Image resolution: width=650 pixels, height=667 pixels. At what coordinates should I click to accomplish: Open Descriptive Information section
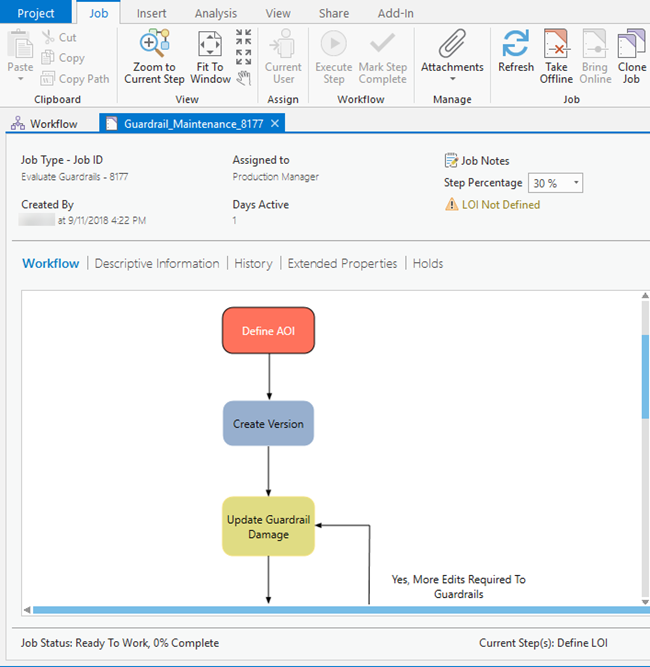tap(157, 264)
